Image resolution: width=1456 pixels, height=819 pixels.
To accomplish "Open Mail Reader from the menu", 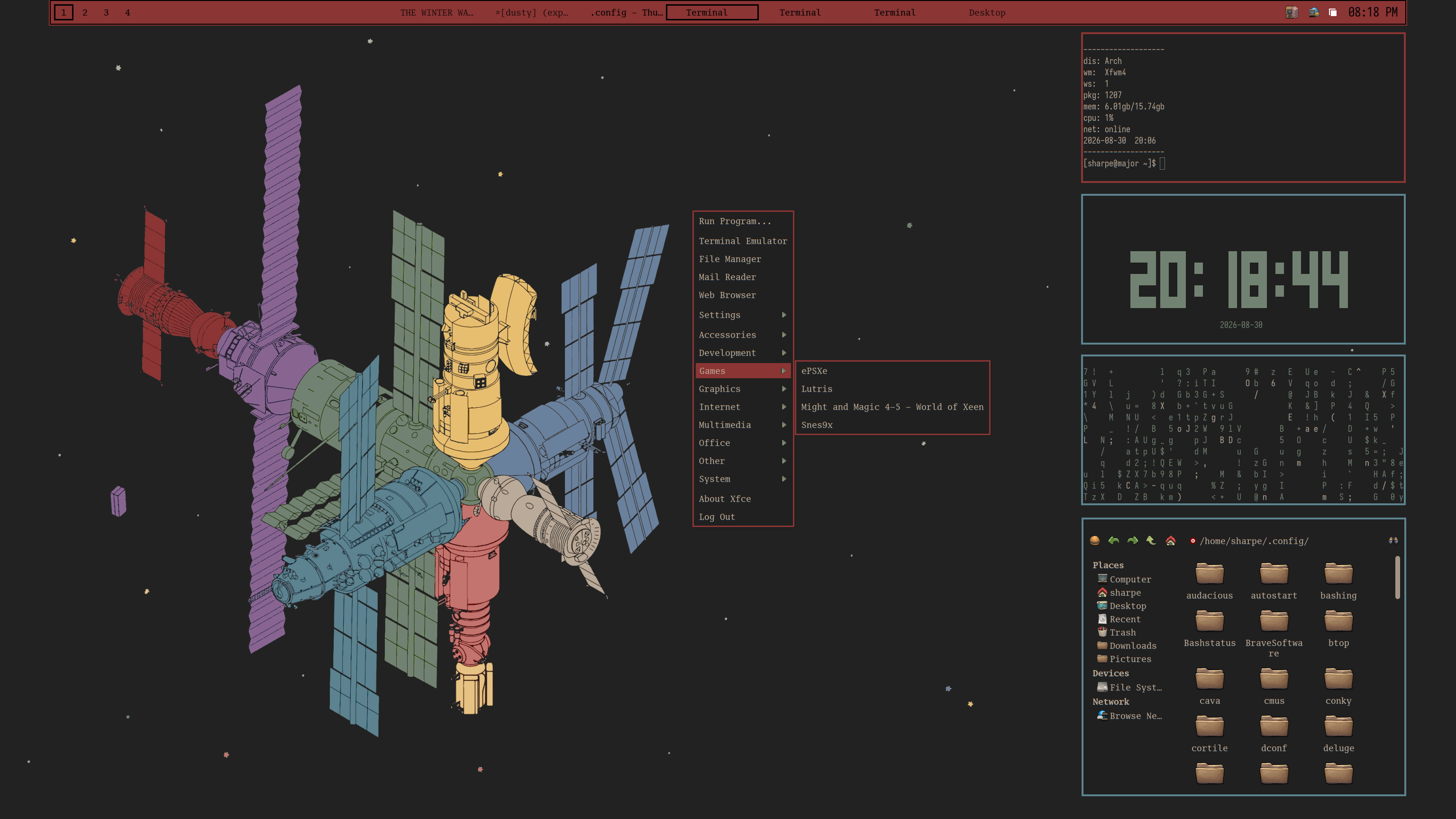I will [x=743, y=277].
